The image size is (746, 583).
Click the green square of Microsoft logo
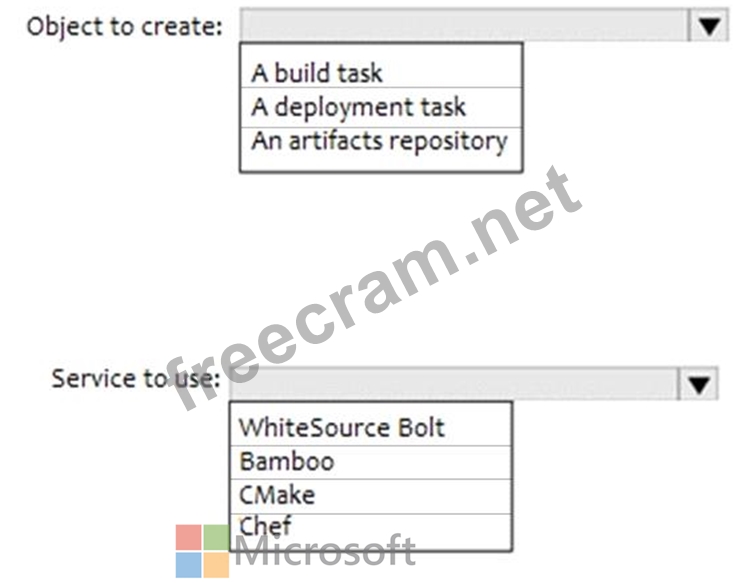tap(216, 537)
